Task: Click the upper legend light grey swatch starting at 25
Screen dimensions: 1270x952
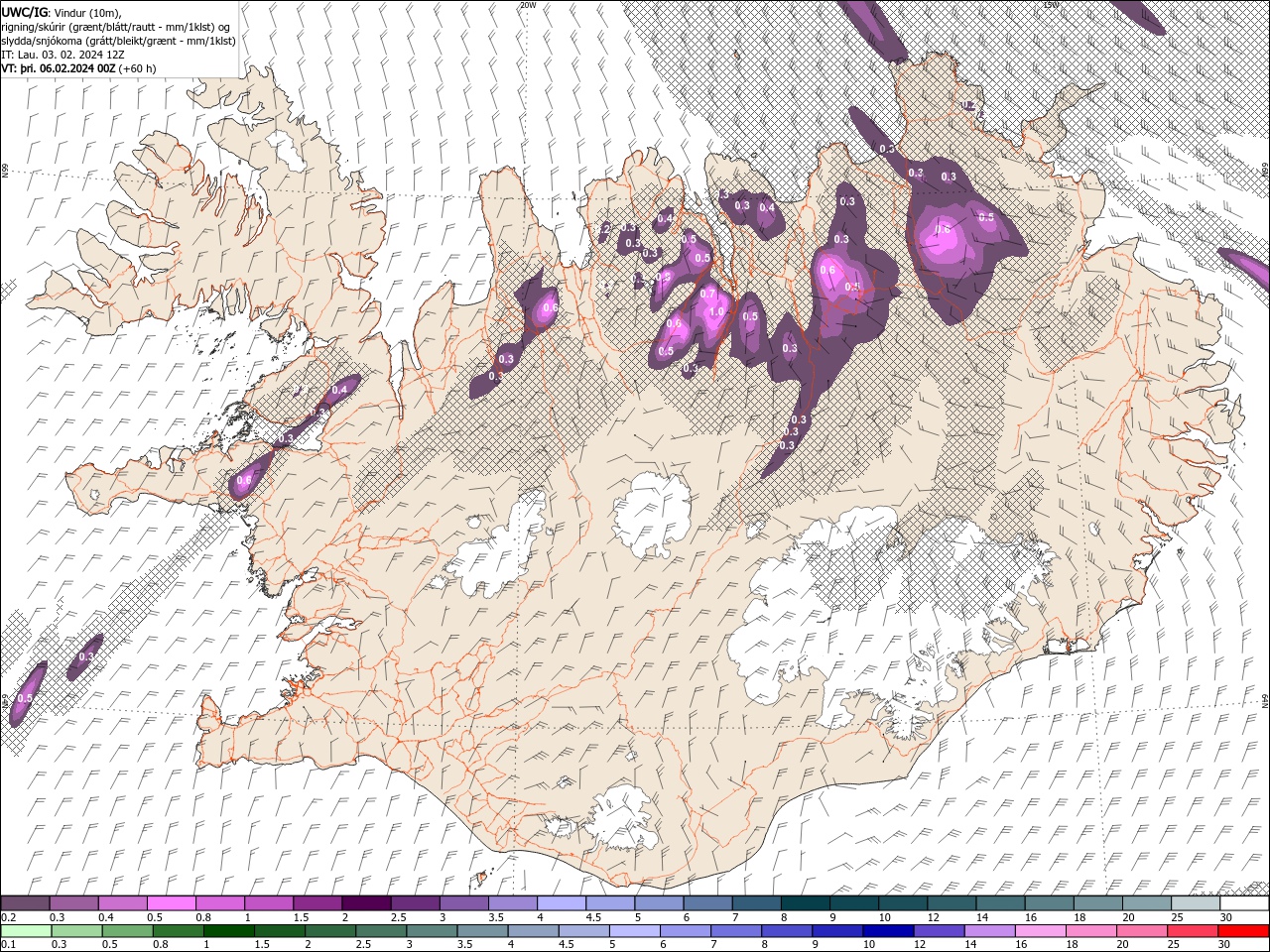Action: [1196, 903]
